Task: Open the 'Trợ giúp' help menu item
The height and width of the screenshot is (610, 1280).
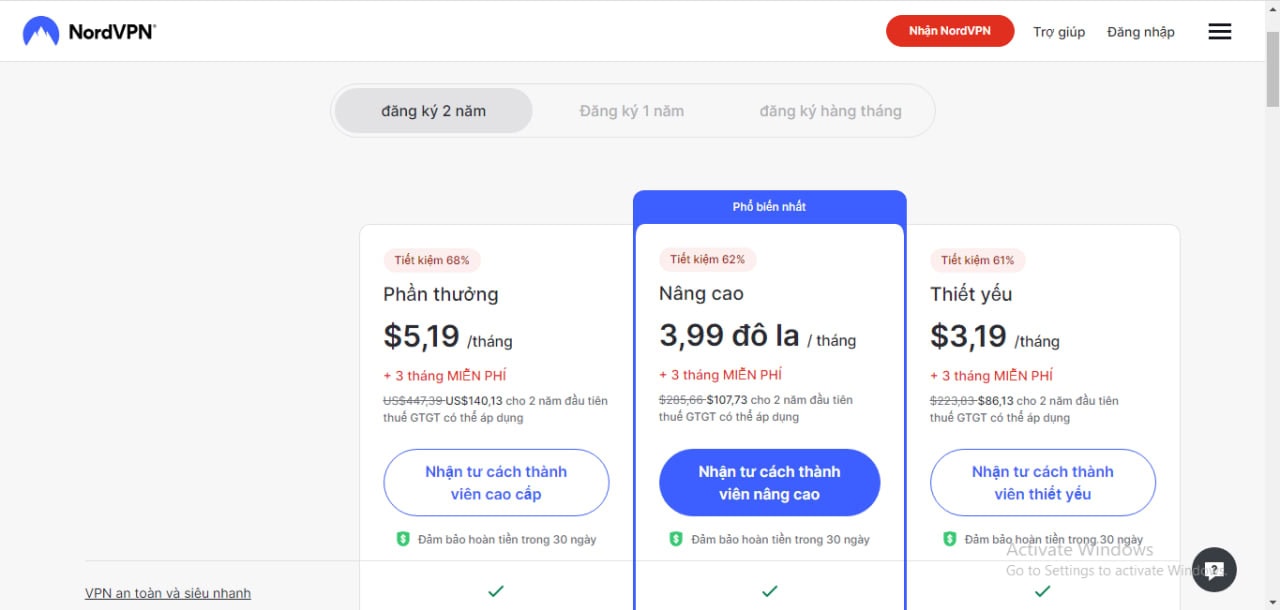Action: pos(1059,32)
